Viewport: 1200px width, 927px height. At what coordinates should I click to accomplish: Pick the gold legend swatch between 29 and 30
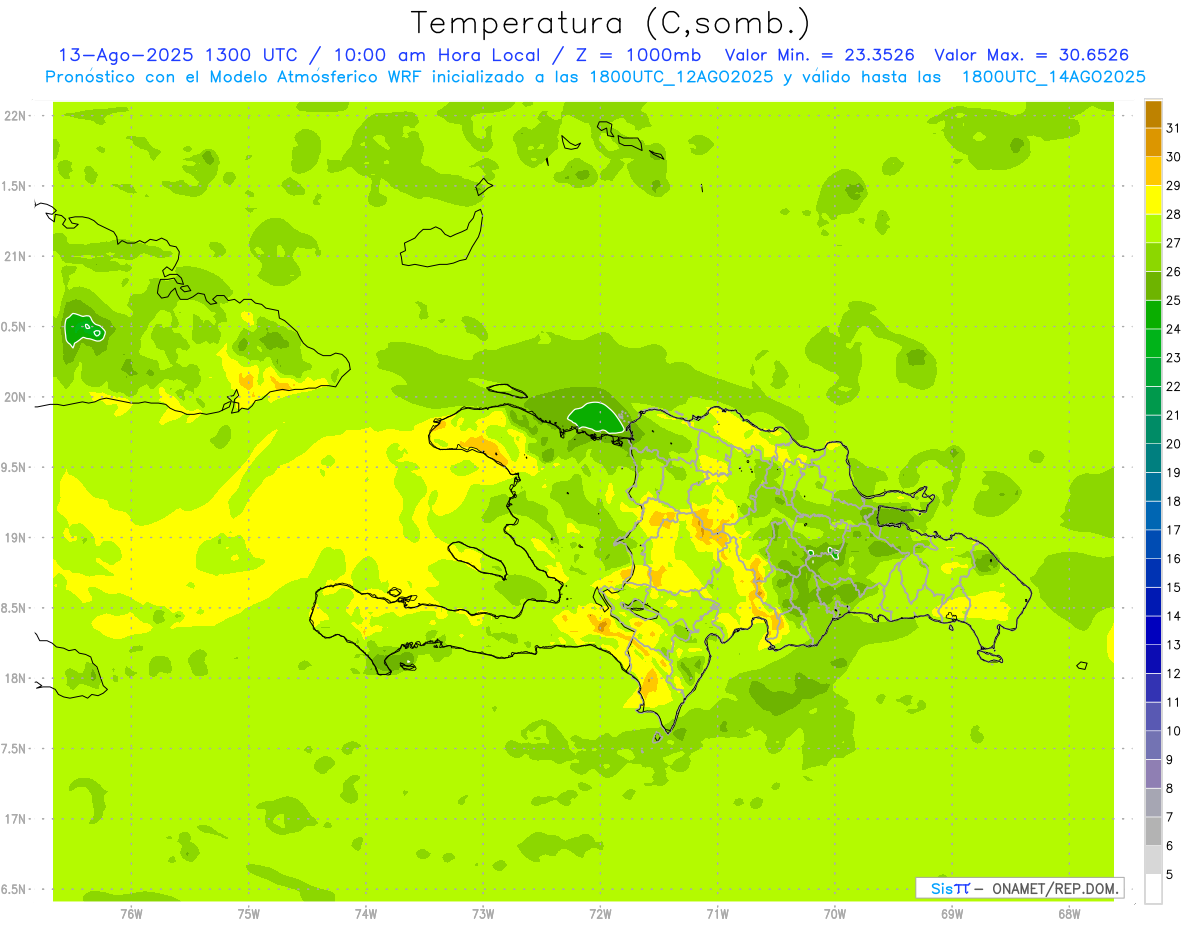point(1153,171)
